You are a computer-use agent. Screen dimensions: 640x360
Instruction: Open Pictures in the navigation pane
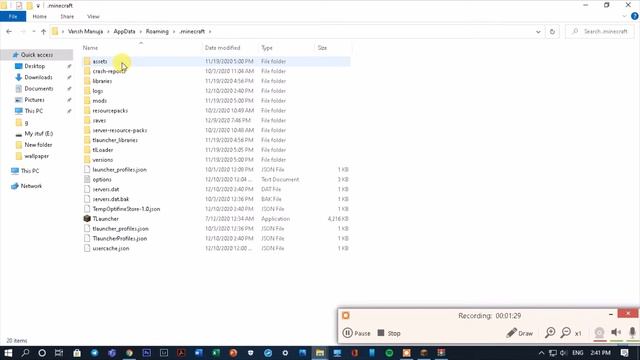point(34,100)
